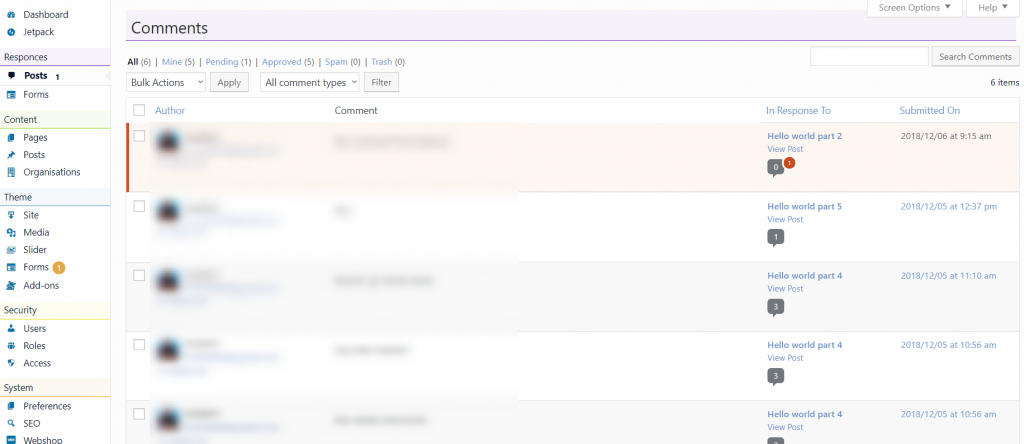
Task: Filter comments by Mine
Action: point(172,62)
